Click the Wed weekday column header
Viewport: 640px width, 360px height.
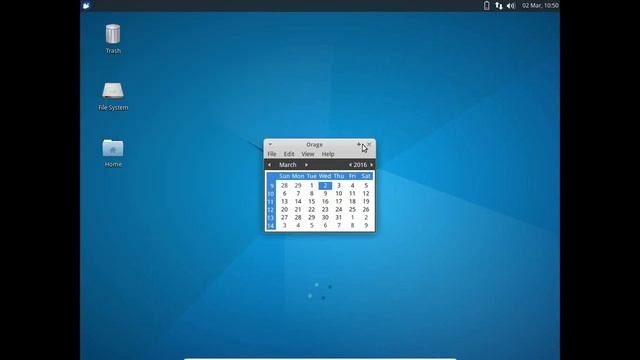(x=325, y=176)
